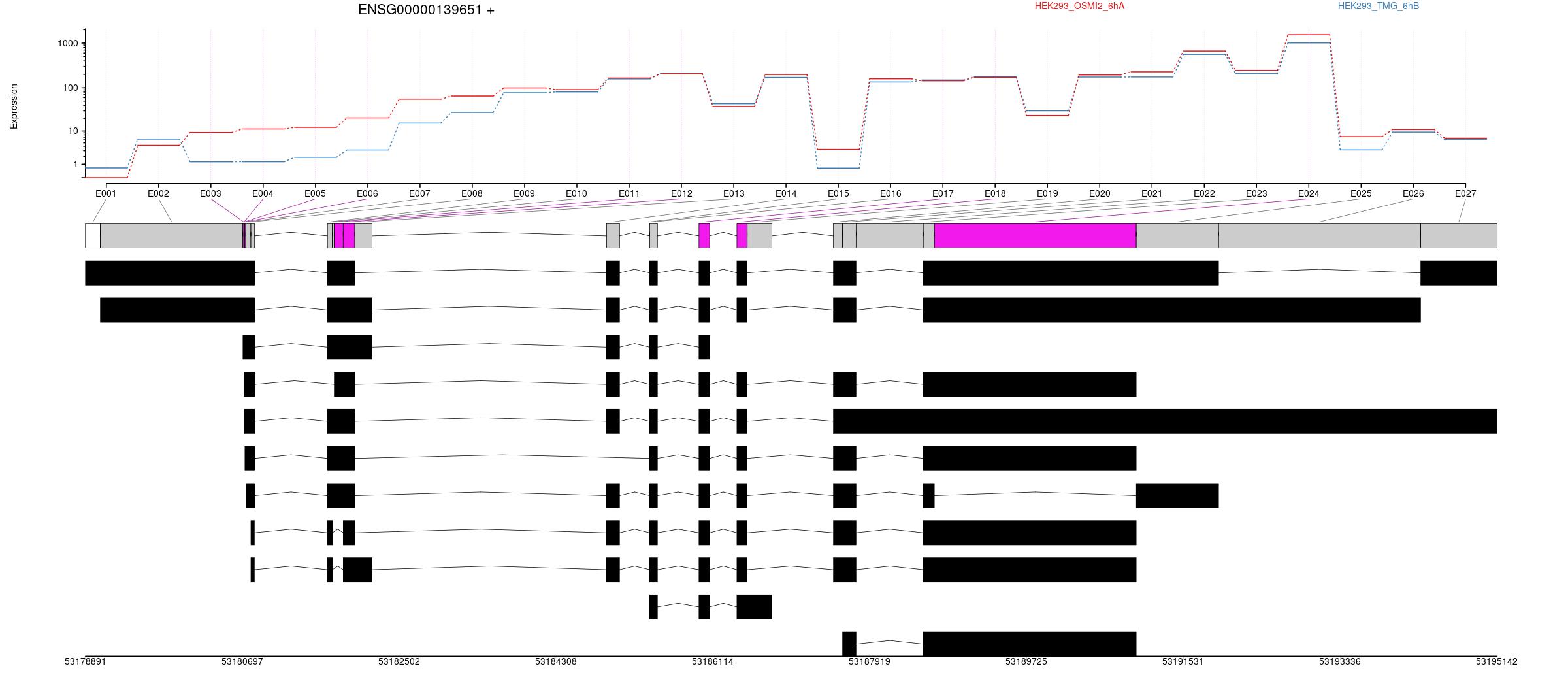Click the gene title ENSG00000139651 +
The height and width of the screenshot is (673, 1568).
(x=426, y=10)
